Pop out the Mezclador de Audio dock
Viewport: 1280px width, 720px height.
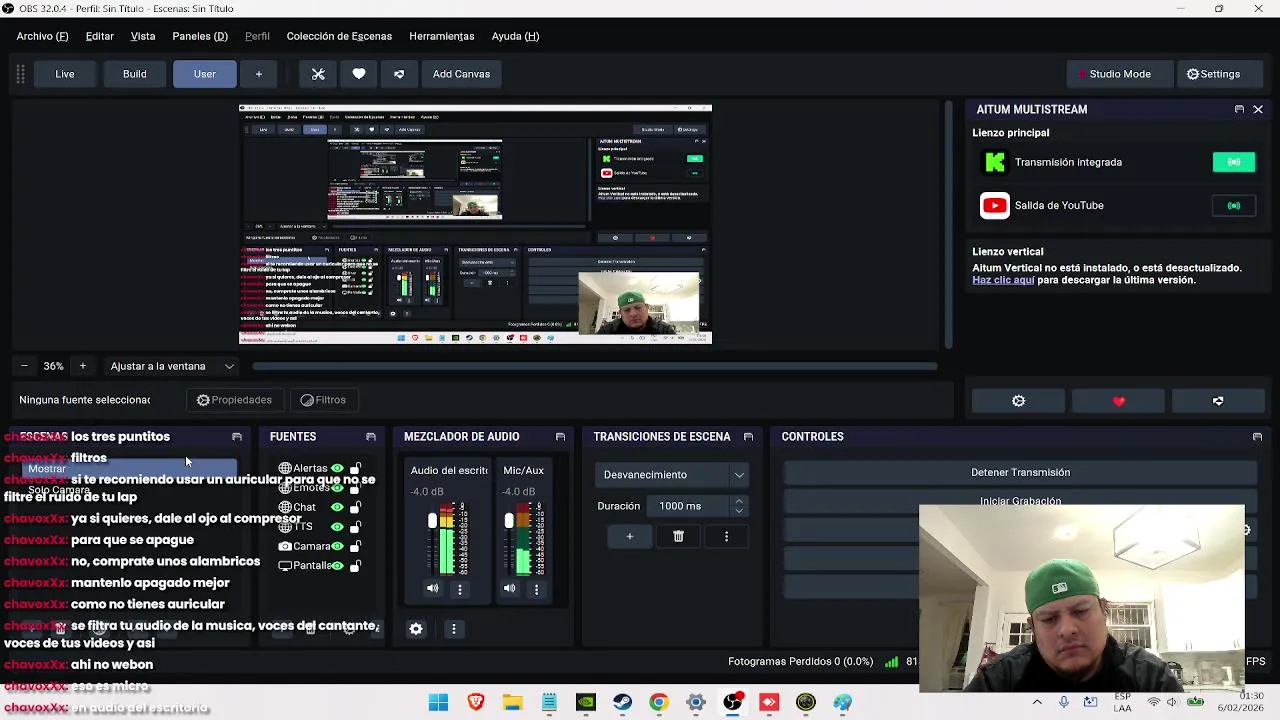[560, 437]
